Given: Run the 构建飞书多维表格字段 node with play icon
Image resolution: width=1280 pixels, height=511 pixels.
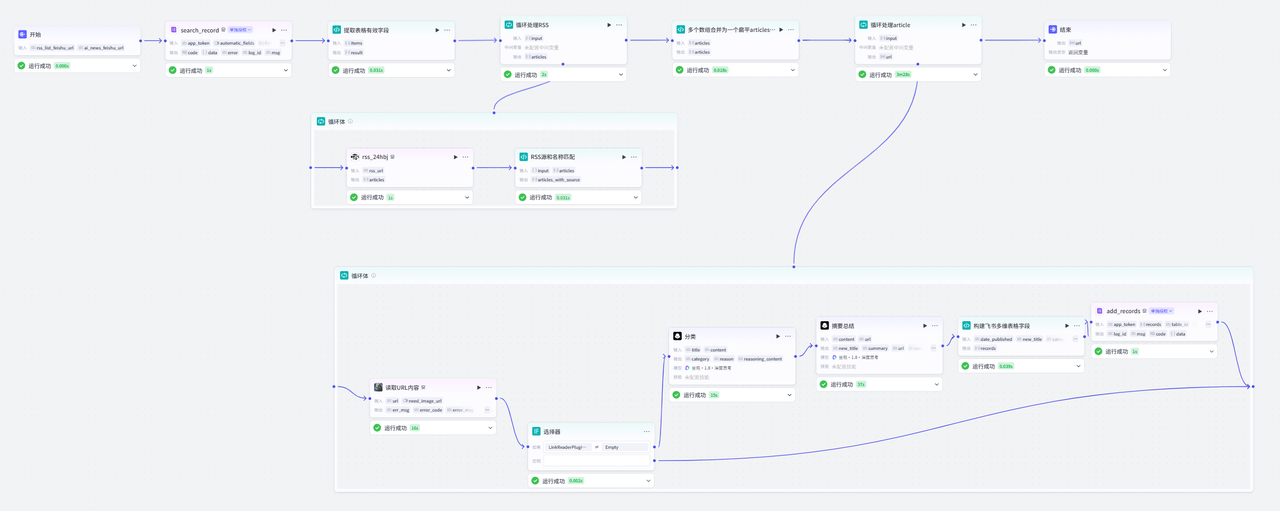Looking at the screenshot, I should pos(1066,325).
